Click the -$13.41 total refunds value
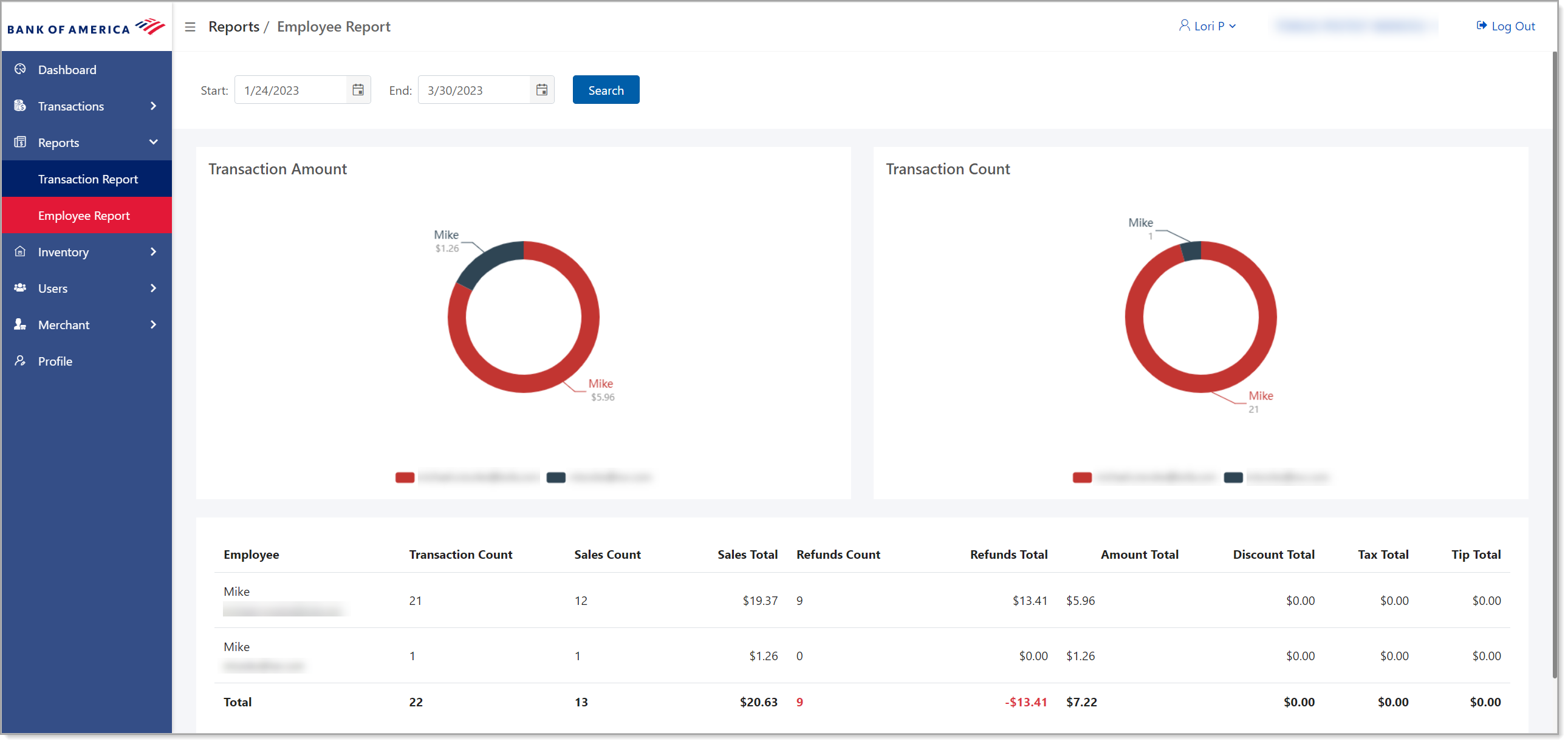The image size is (1568, 744). click(1025, 702)
